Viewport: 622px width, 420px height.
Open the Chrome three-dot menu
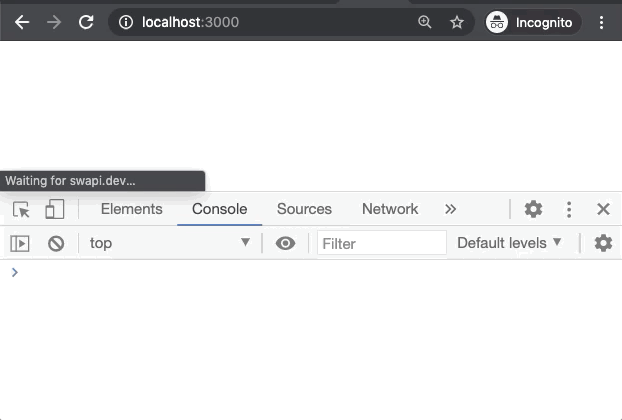point(602,21)
